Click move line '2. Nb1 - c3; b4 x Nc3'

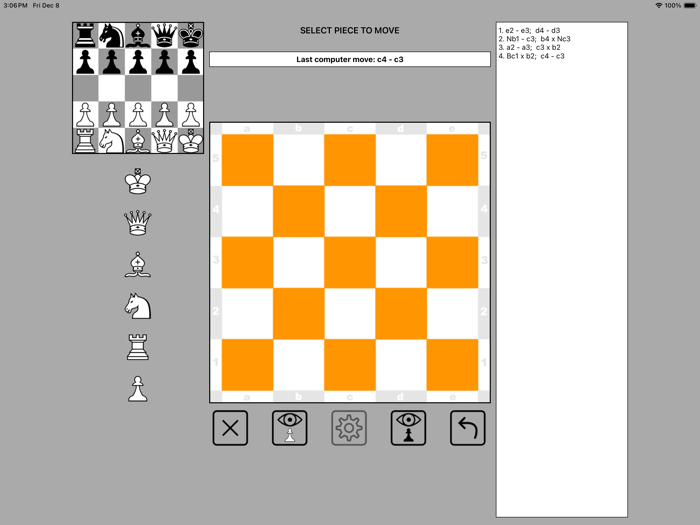coord(534,39)
